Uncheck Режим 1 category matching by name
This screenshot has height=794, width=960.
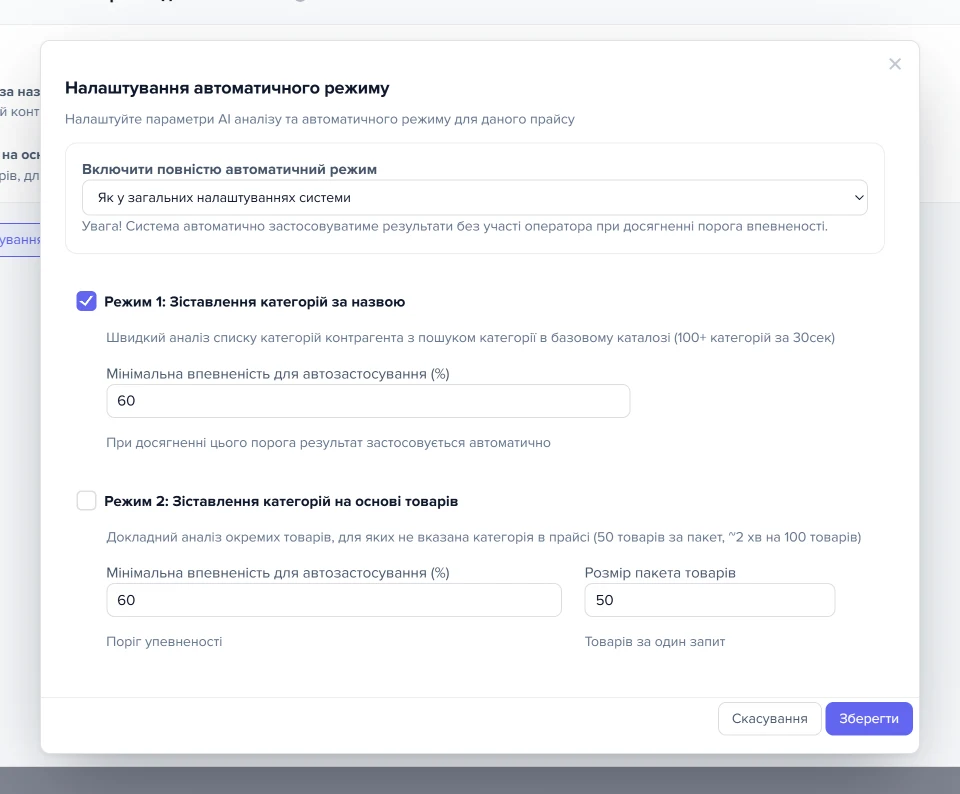(86, 301)
